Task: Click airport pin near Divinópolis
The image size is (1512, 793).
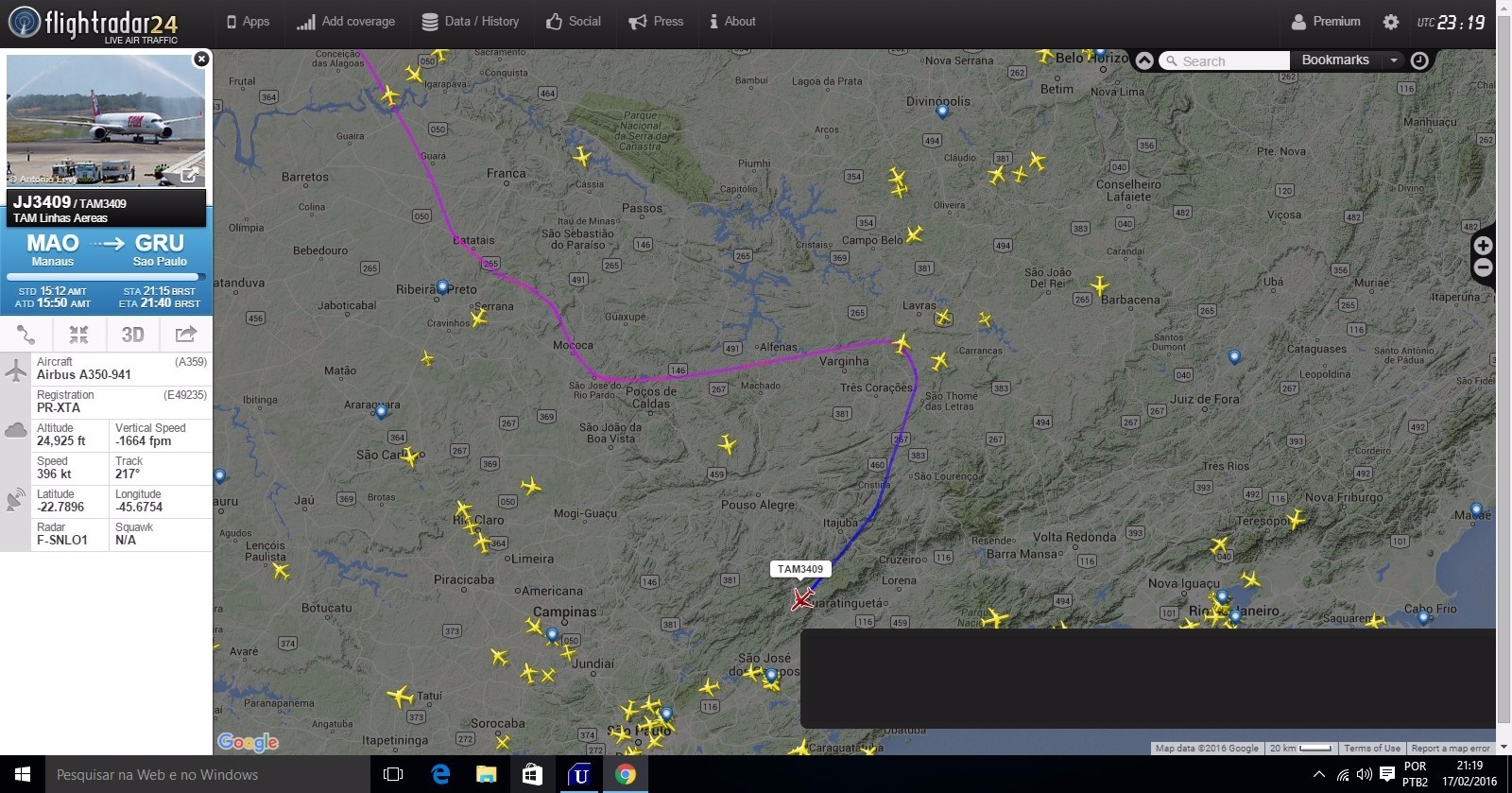Action: point(942,112)
